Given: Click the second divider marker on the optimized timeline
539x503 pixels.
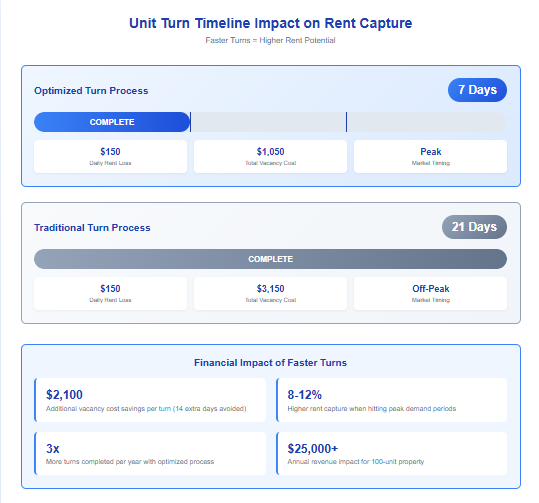Looking at the screenshot, I should pos(346,122).
